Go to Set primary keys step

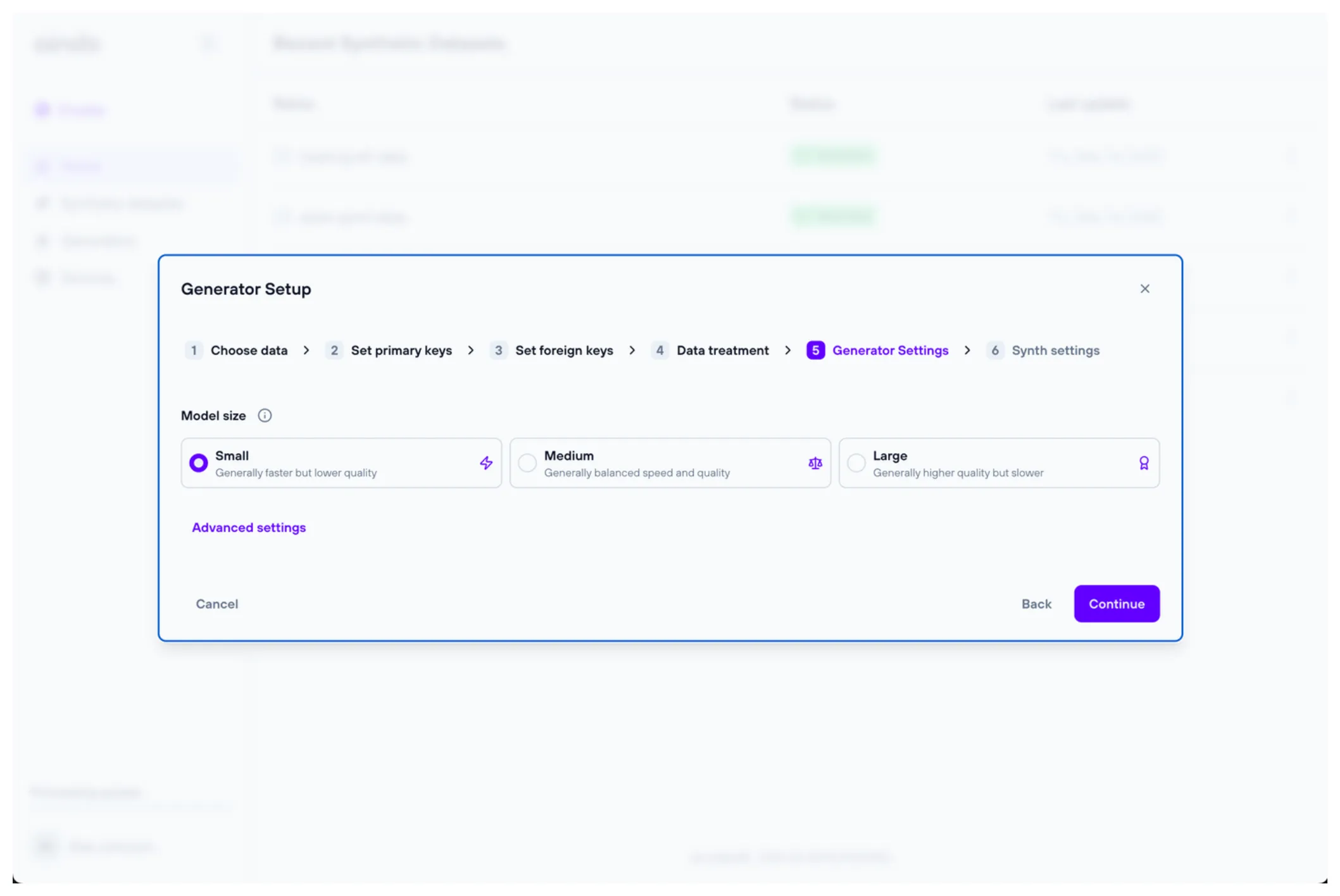(401, 351)
